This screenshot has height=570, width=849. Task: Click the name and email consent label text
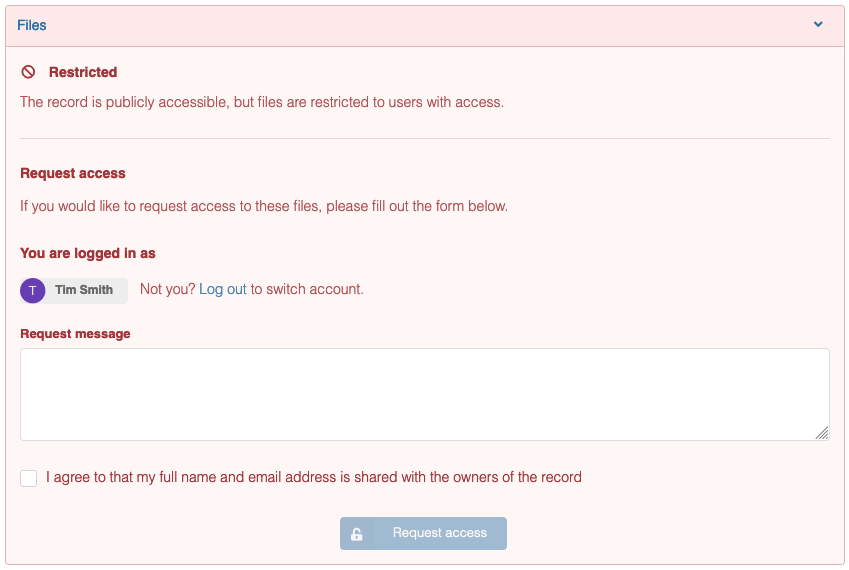(314, 477)
